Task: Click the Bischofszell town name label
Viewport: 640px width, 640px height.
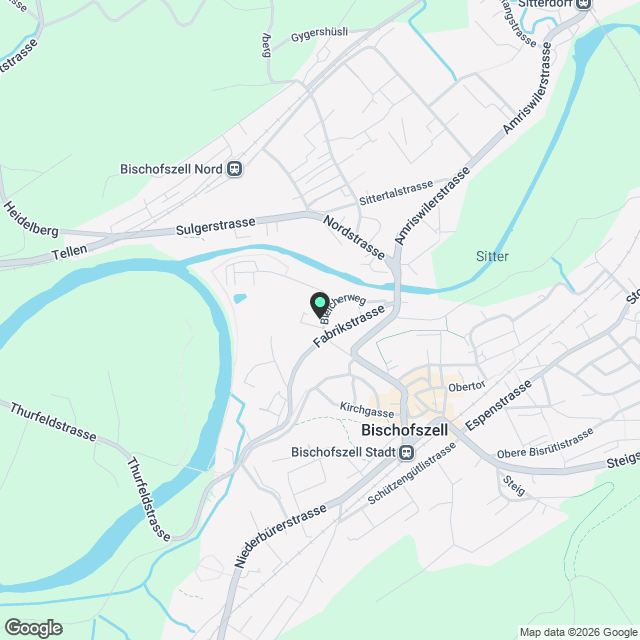Action: [x=404, y=430]
